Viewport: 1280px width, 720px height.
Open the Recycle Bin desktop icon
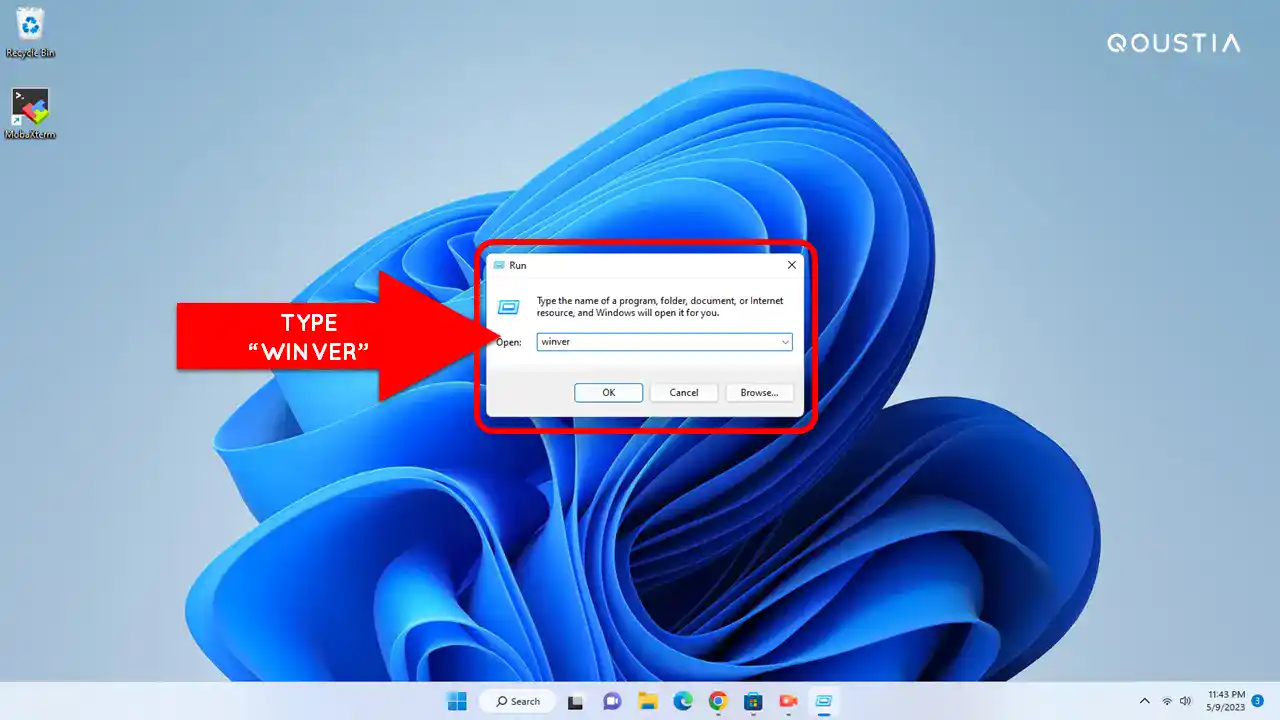pos(30,32)
